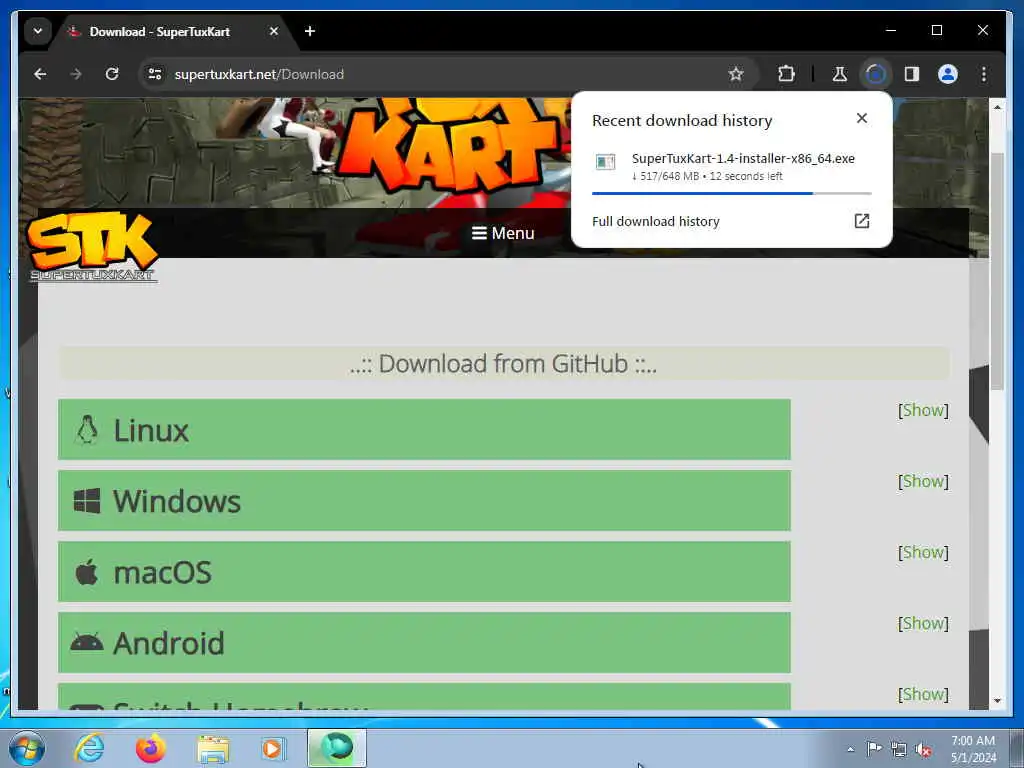Expand the Linux download section
The height and width of the screenshot is (768, 1024).
click(424, 430)
